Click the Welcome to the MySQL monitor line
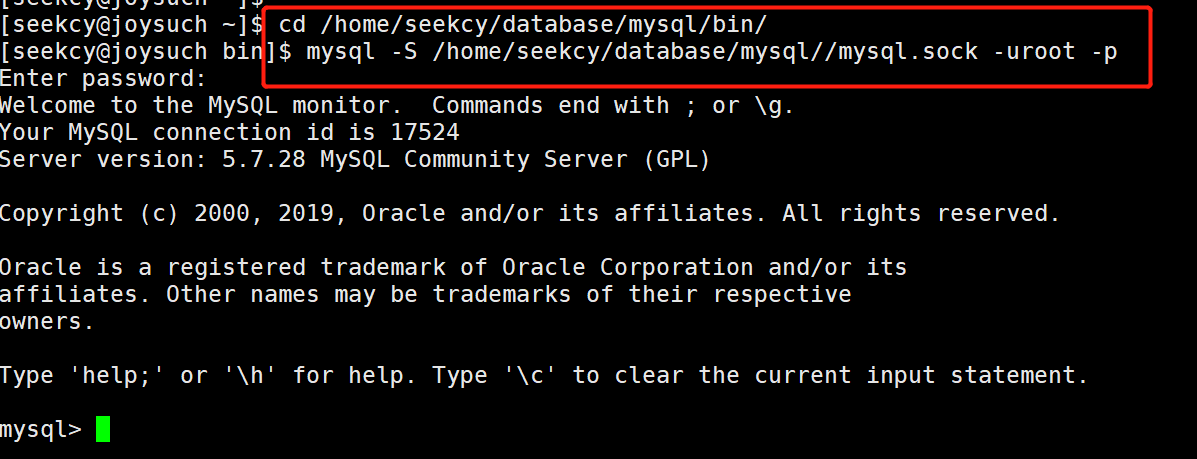This screenshot has height=459, width=1197. tap(397, 106)
